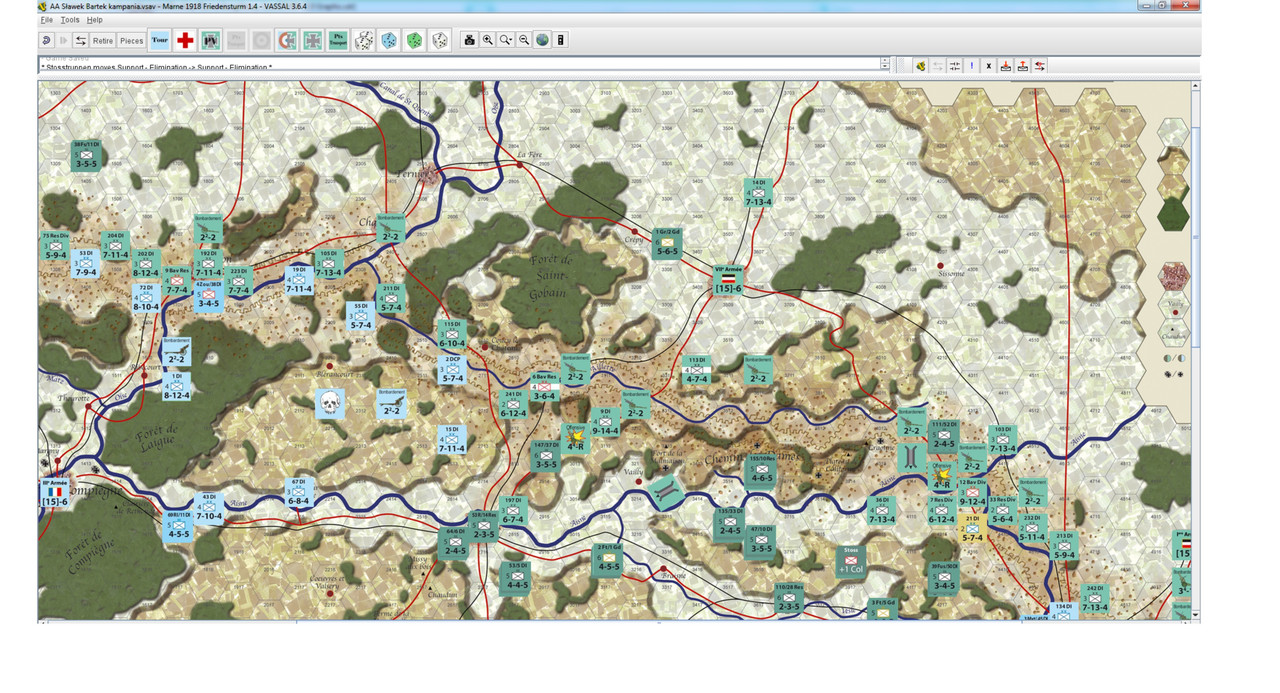This screenshot has width=1280, height=693.
Task: Select the 14 DI unit counter 7-13-4
Action: click(758, 194)
